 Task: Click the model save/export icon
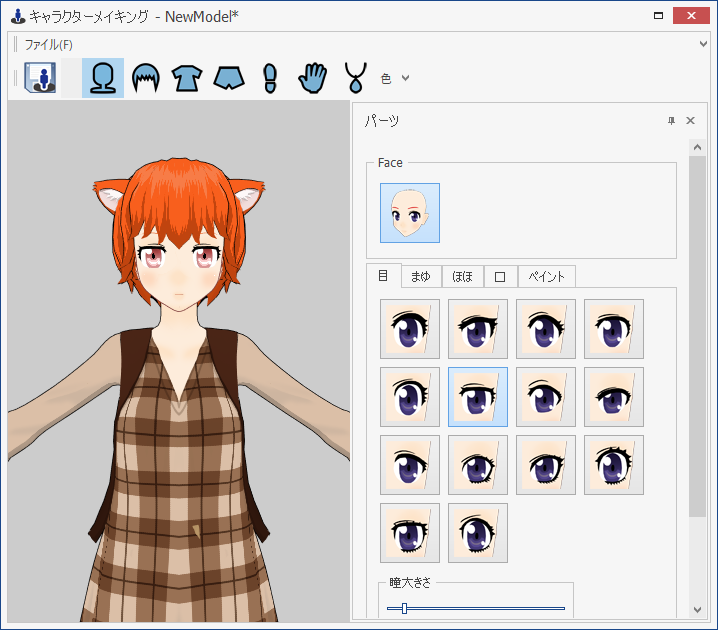pyautogui.click(x=41, y=78)
